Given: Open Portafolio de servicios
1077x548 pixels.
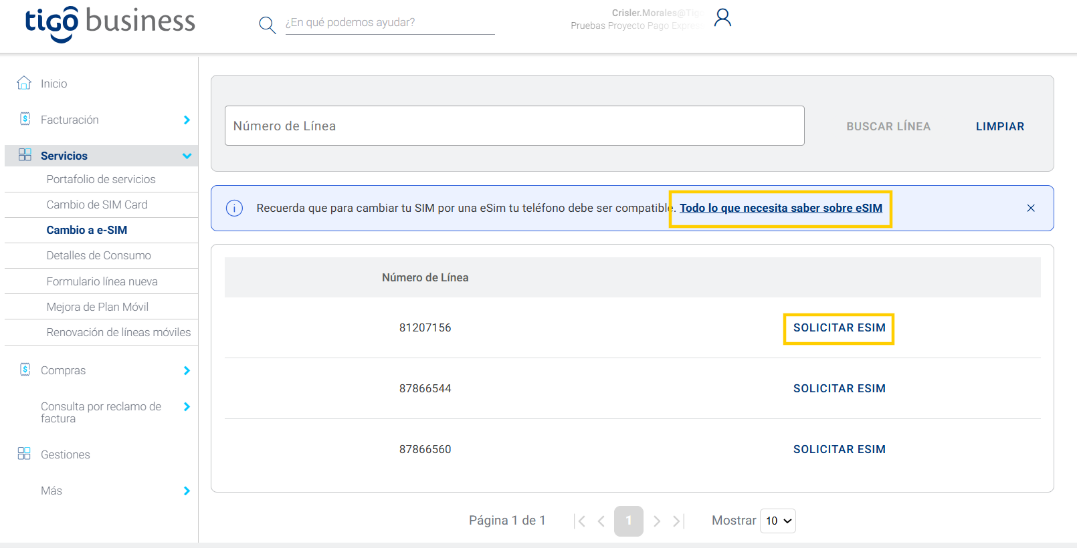Looking at the screenshot, I should (x=101, y=179).
